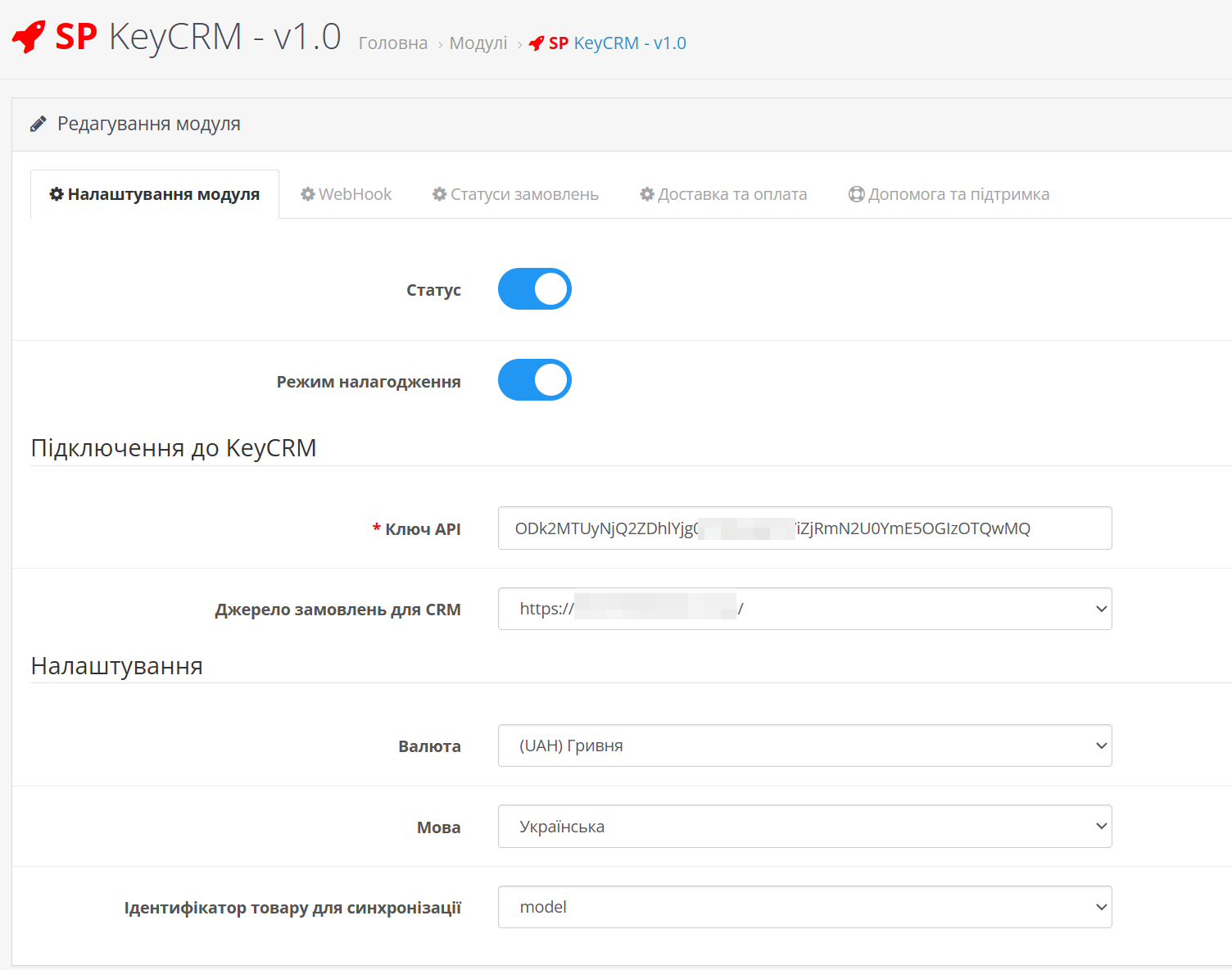
Task: Click the Налаштування section heading
Action: pos(116,666)
